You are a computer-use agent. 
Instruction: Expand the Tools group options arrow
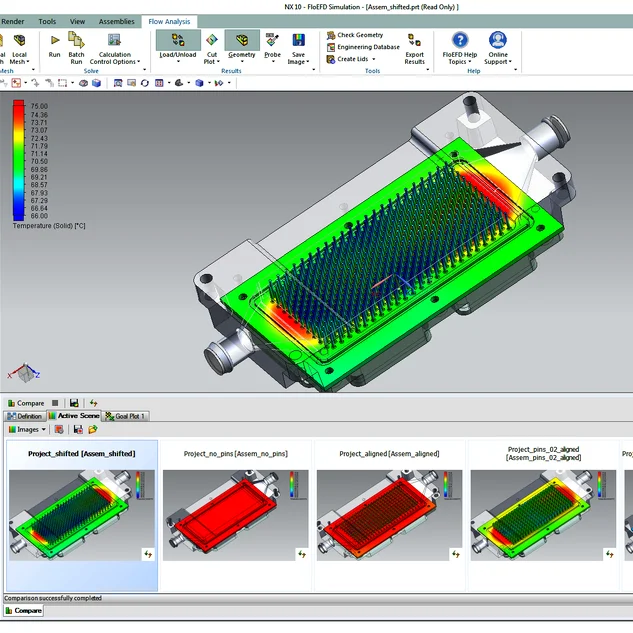tap(428, 70)
